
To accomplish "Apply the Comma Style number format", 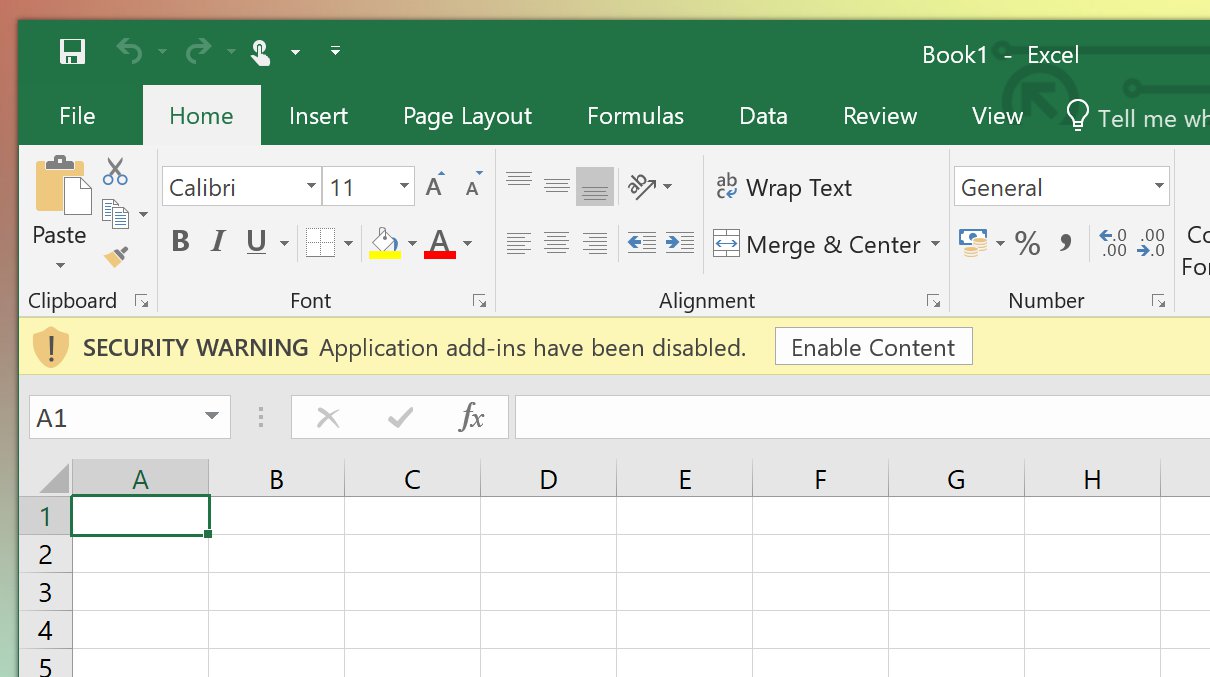I will [x=1065, y=243].
